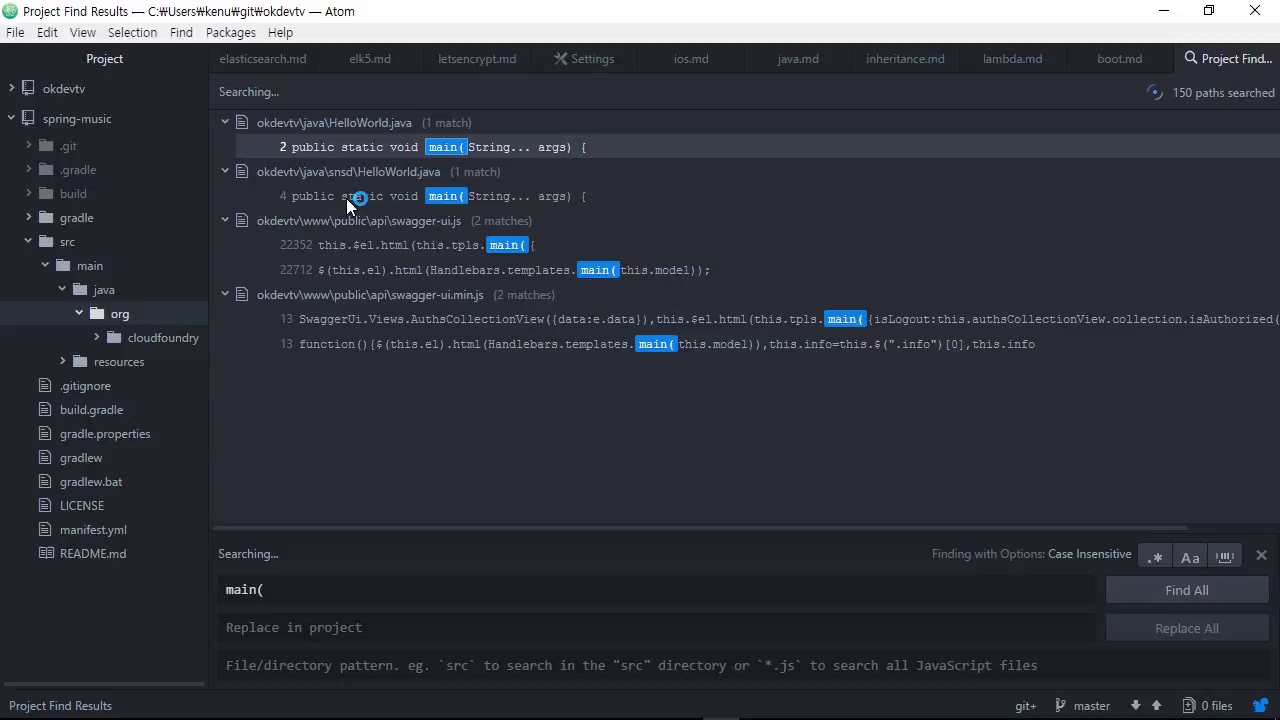Image resolution: width=1280 pixels, height=720 pixels.
Task: Collapse the org folder
Action: [79, 314]
